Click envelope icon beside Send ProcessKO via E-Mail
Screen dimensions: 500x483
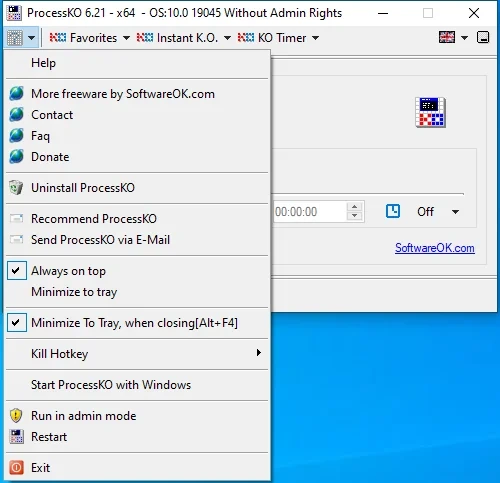pyautogui.click(x=16, y=239)
